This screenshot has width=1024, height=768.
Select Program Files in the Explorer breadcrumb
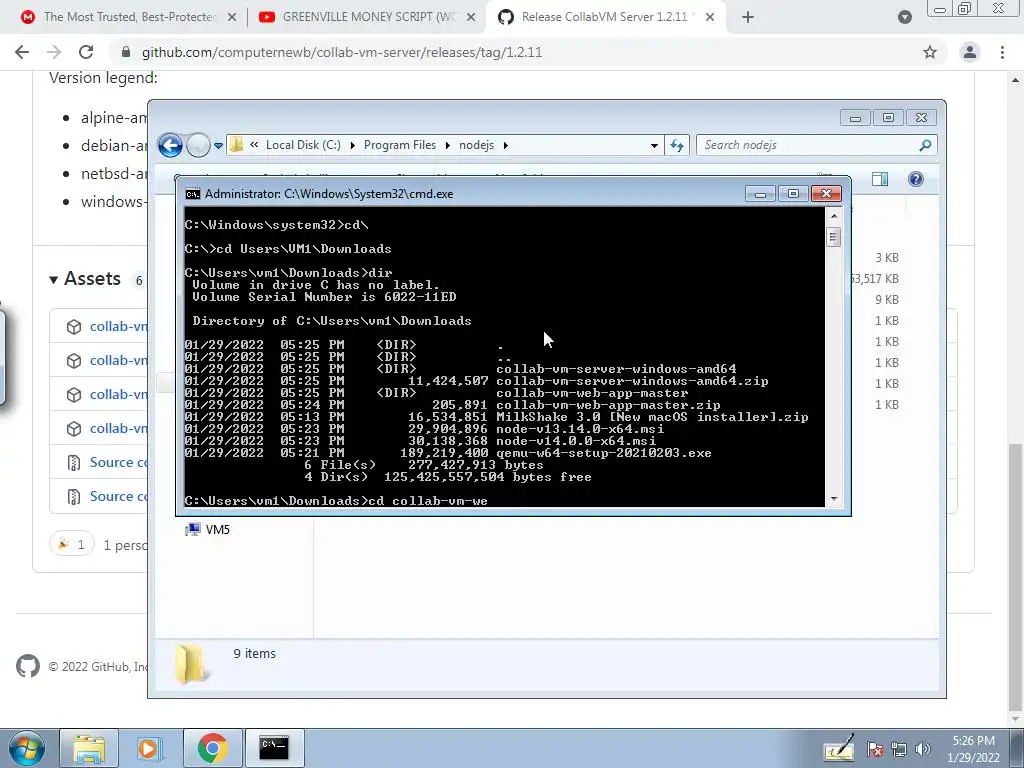pos(400,145)
